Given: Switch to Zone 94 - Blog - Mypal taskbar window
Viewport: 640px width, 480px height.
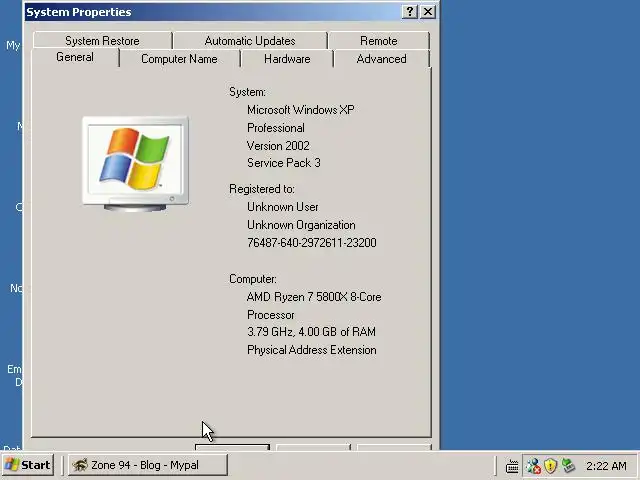Looking at the screenshot, I should click(147, 465).
